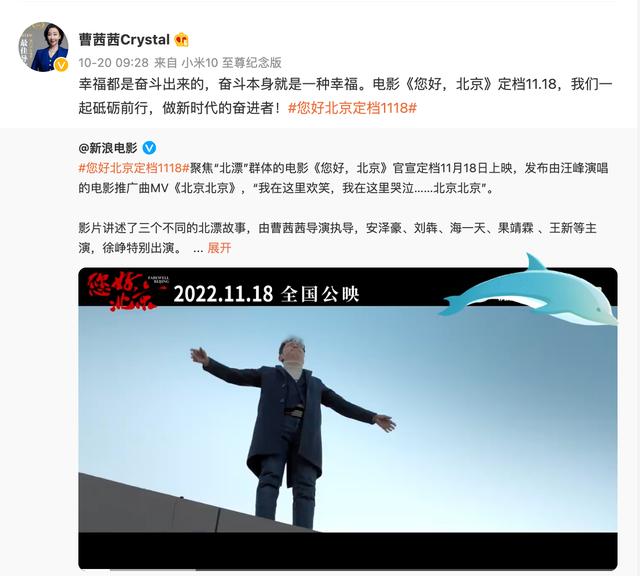Play the 您好北京 movie trailer video
The height and width of the screenshot is (576, 640).
(x=348, y=418)
